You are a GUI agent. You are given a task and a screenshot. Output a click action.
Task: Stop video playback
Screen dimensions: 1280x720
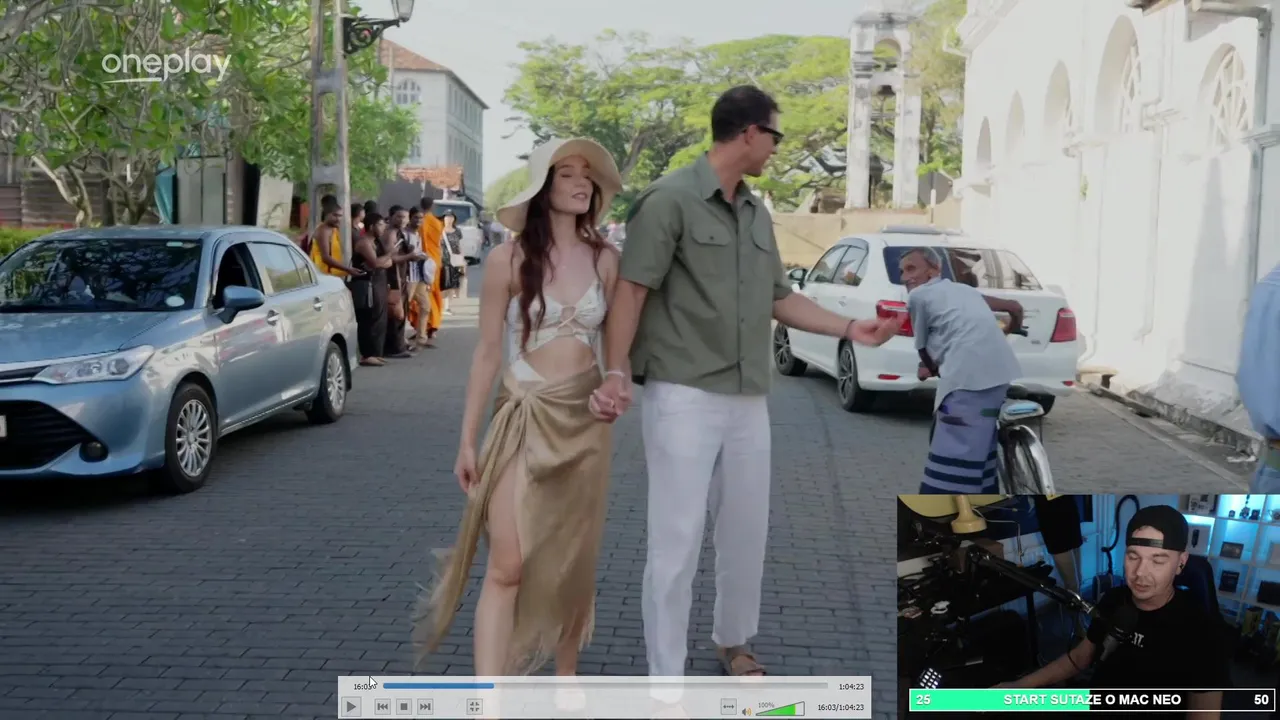[404, 707]
